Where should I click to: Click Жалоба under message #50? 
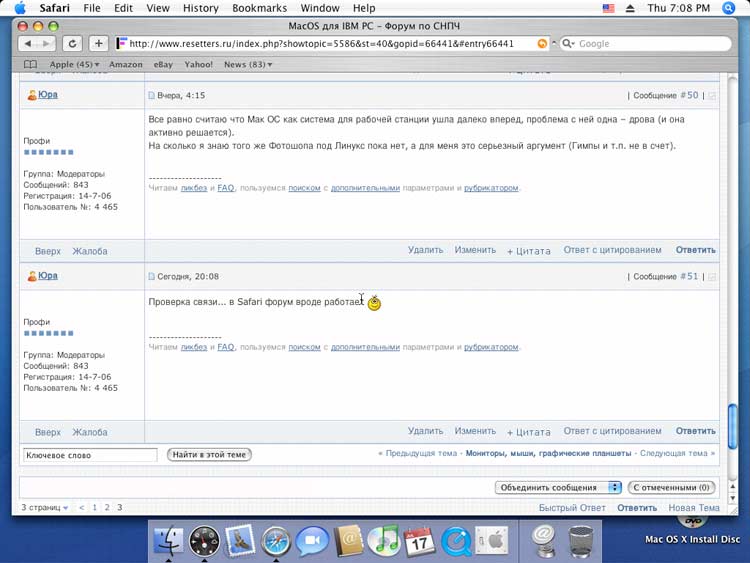tap(89, 251)
